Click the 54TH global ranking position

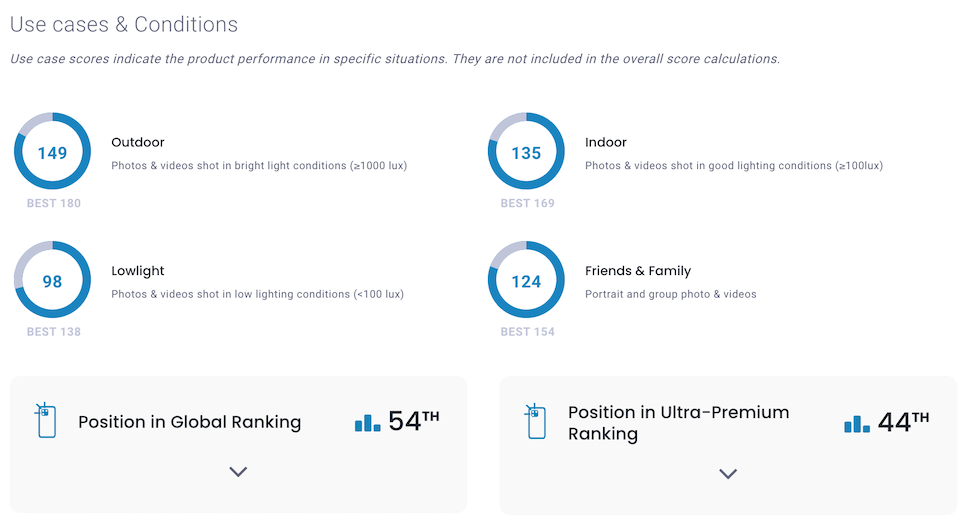coord(413,421)
